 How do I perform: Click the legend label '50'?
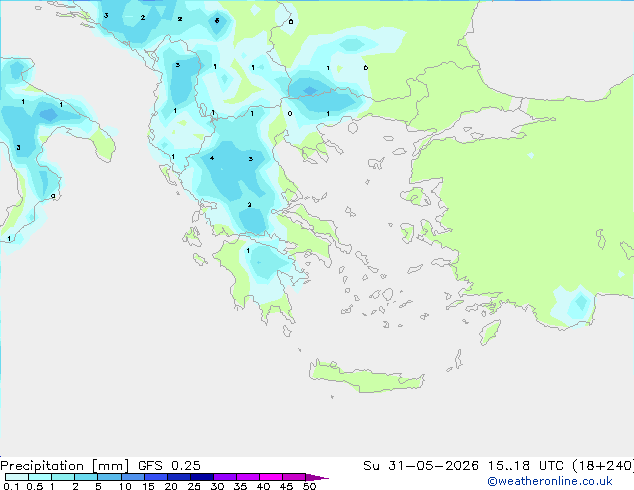point(309,486)
